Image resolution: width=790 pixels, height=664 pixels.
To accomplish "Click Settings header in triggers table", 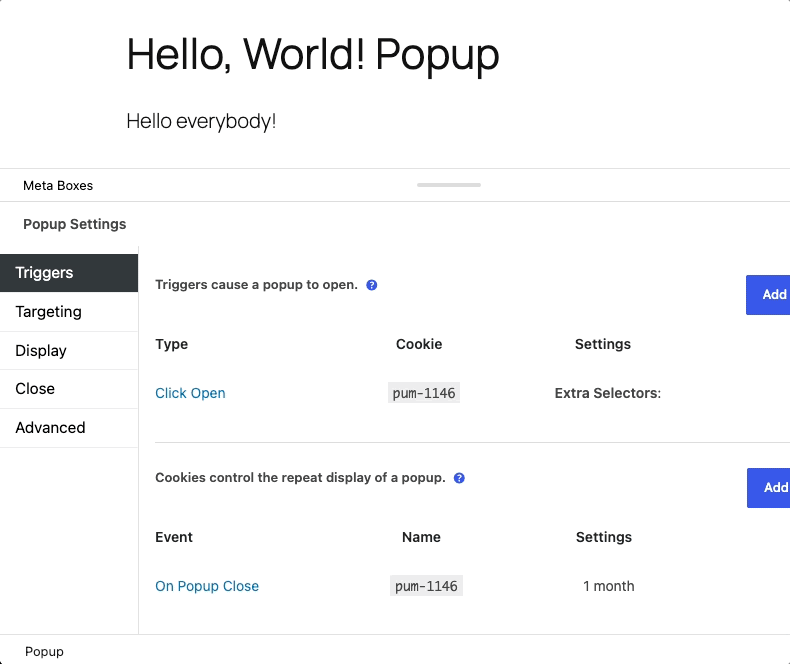I will coord(603,344).
